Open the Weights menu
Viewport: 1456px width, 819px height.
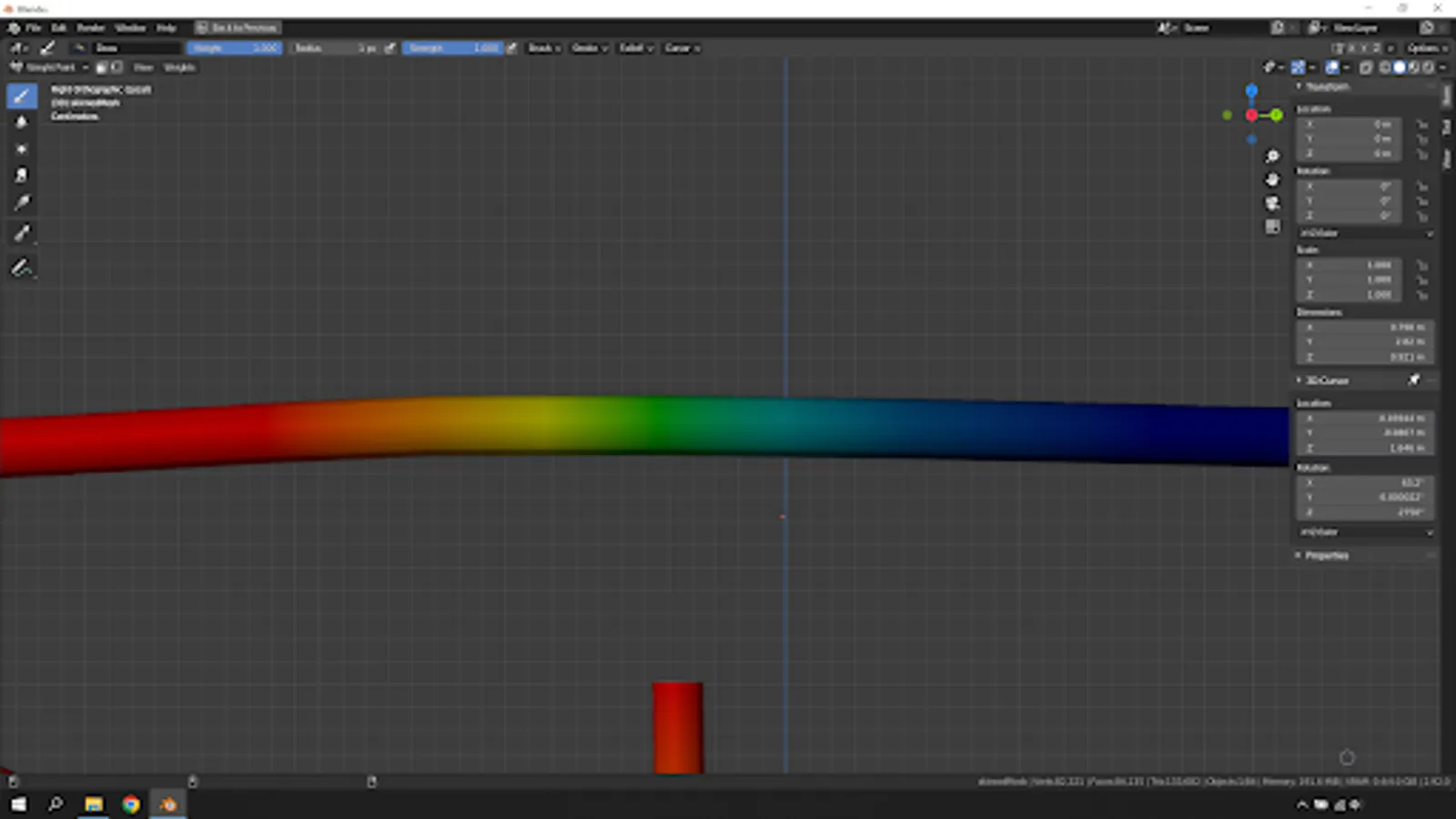(180, 66)
